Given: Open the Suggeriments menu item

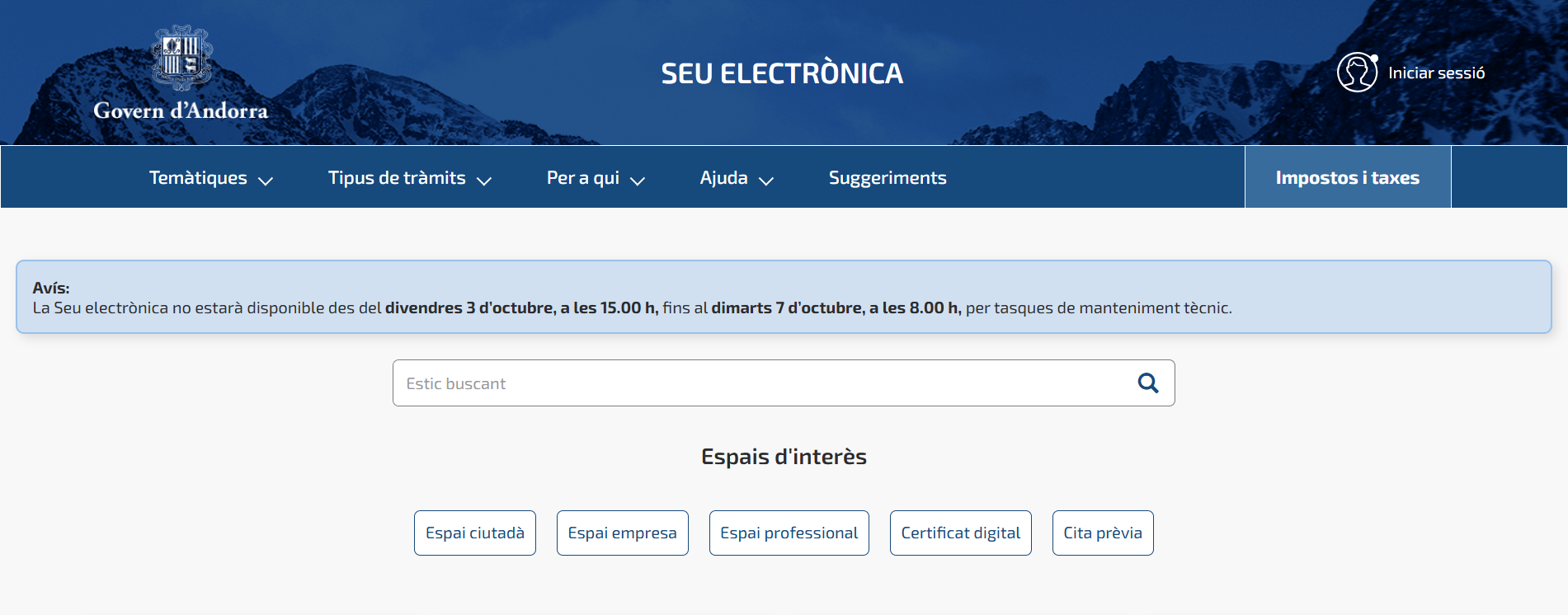Looking at the screenshot, I should (887, 178).
